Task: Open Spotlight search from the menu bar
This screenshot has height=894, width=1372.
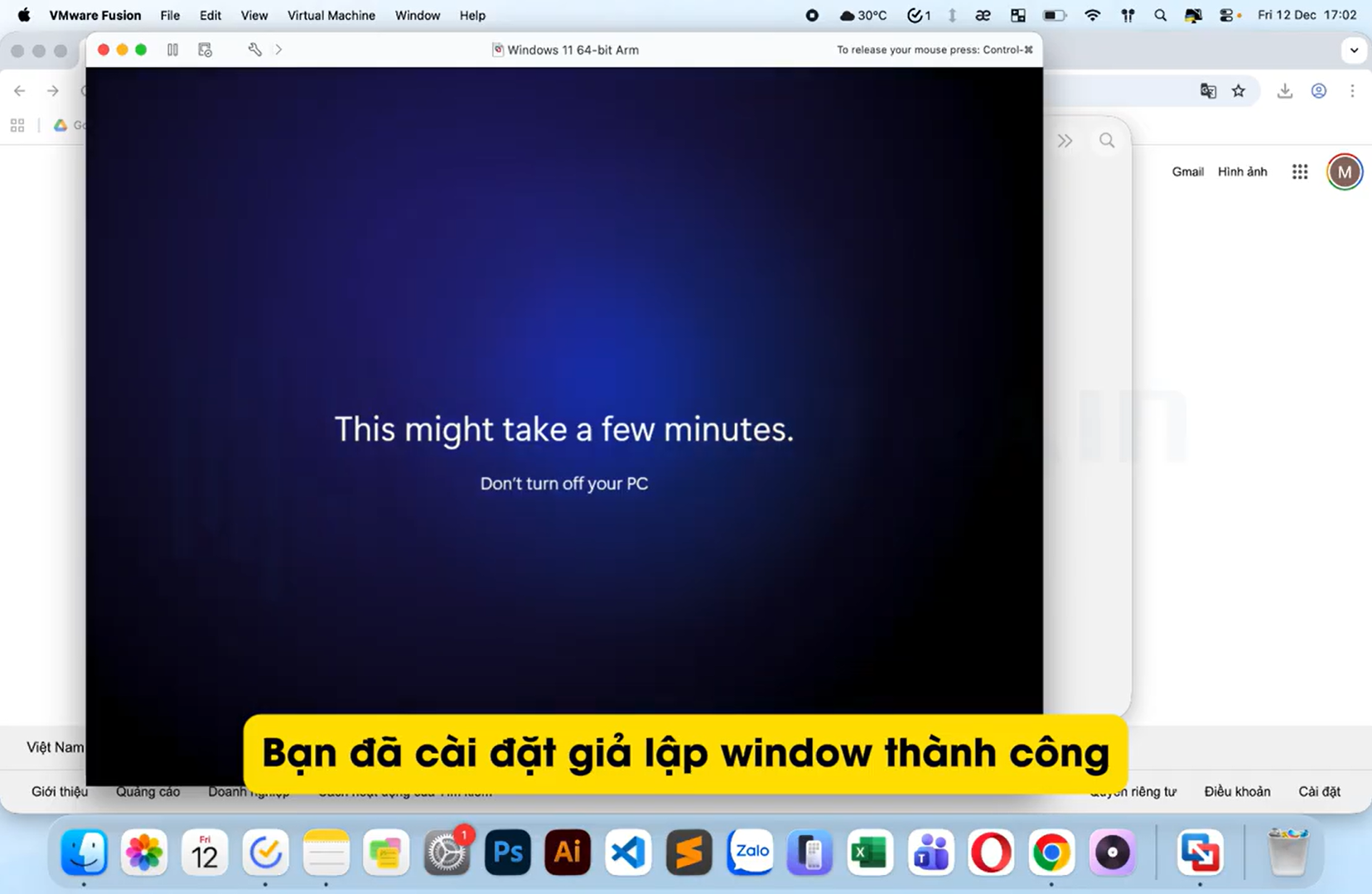Action: [x=1160, y=14]
